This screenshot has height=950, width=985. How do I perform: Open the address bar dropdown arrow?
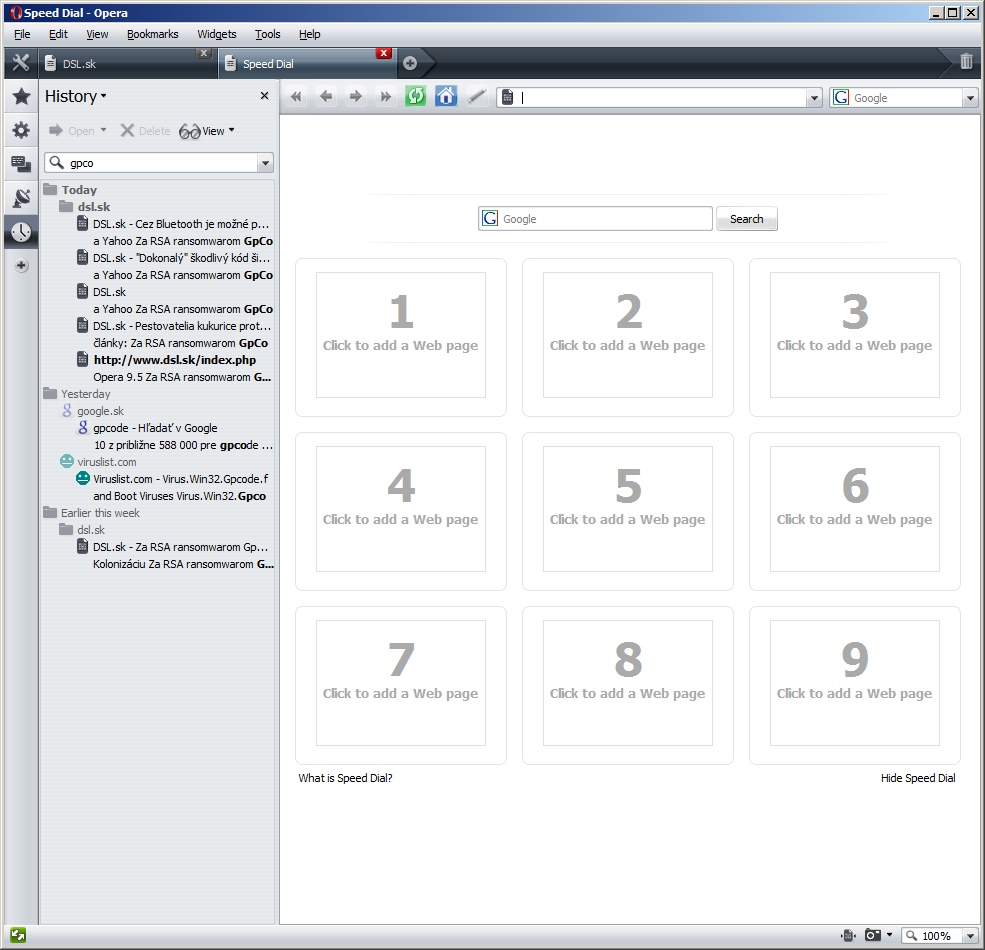(x=814, y=98)
